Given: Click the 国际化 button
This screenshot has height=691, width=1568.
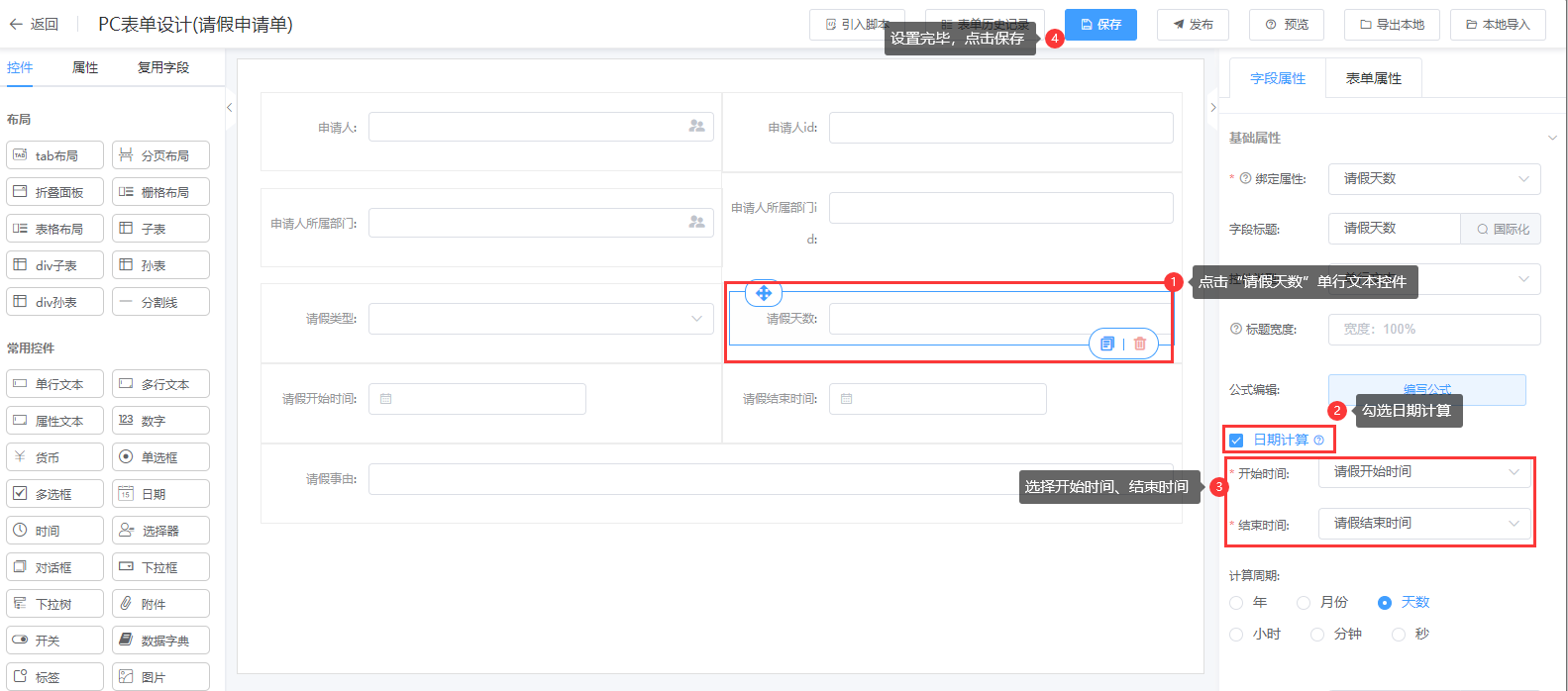Looking at the screenshot, I should pos(1501,229).
